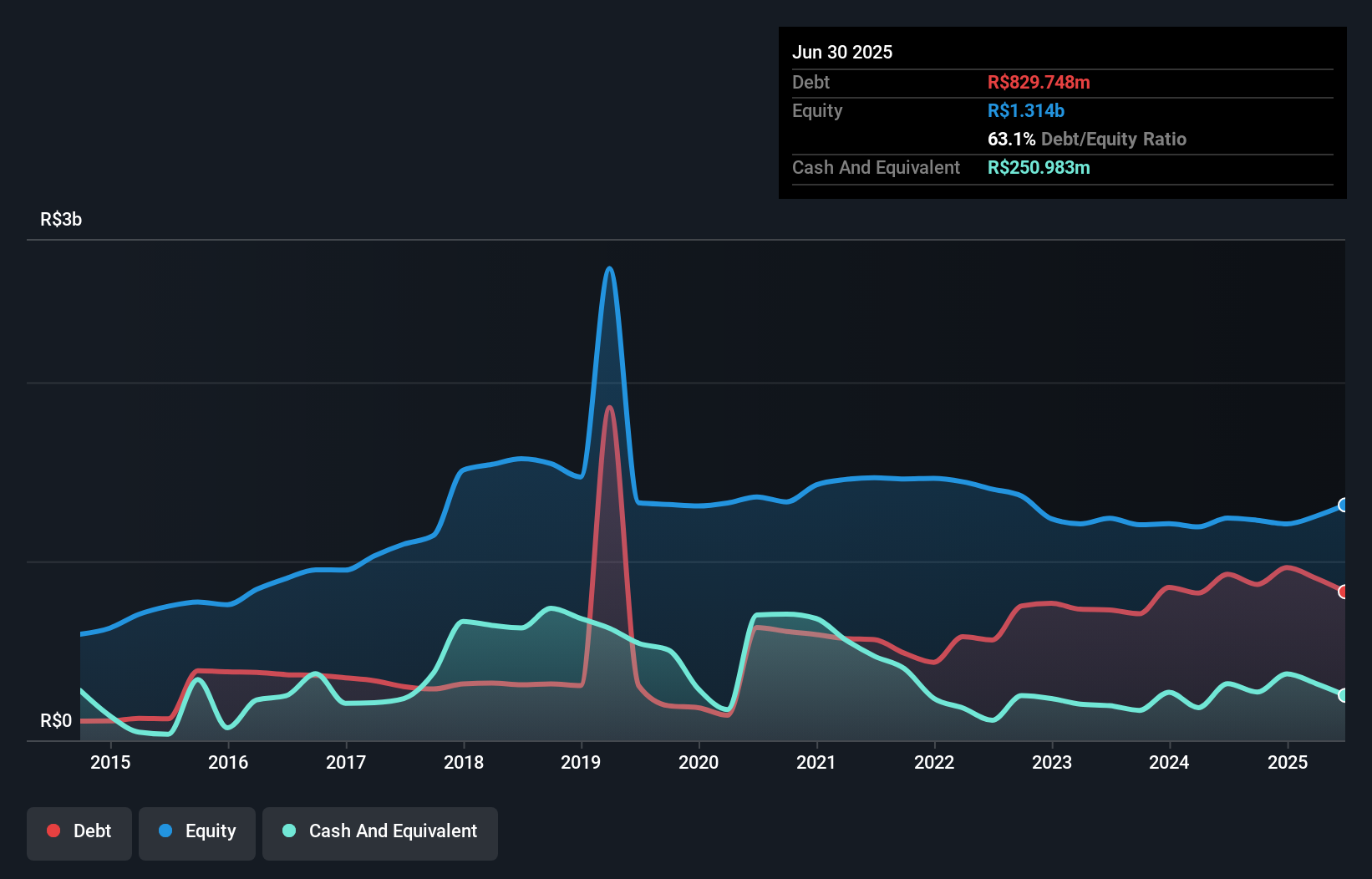
Task: Open the Equity row in the data panel
Action: (816, 110)
